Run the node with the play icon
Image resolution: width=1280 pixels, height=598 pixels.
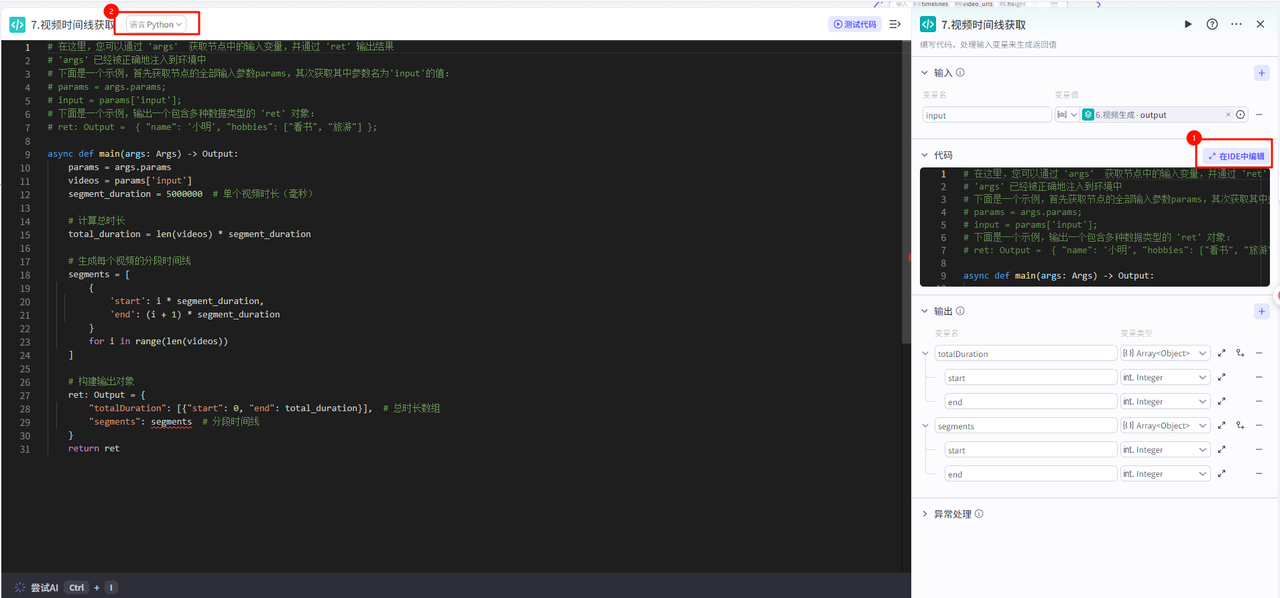click(1188, 24)
